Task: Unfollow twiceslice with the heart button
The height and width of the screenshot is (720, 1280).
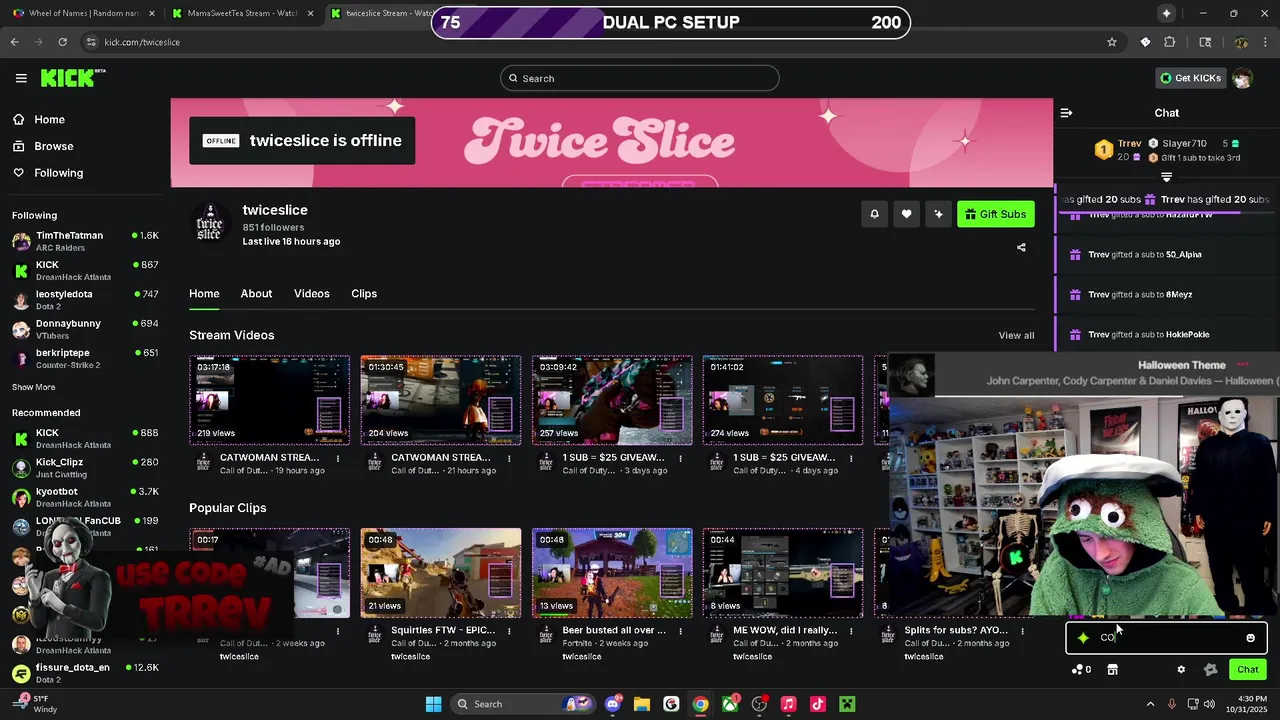Action: coord(906,214)
